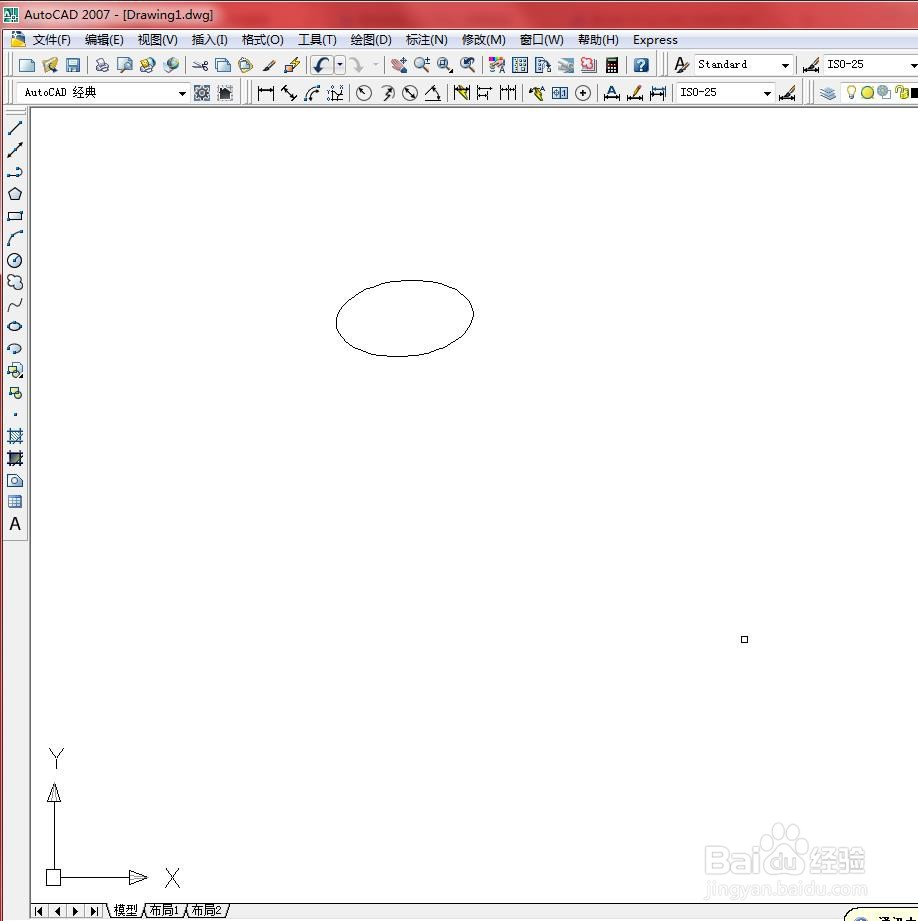
Task: Click the Angular Dimension tool
Action: pyautogui.click(x=433, y=93)
